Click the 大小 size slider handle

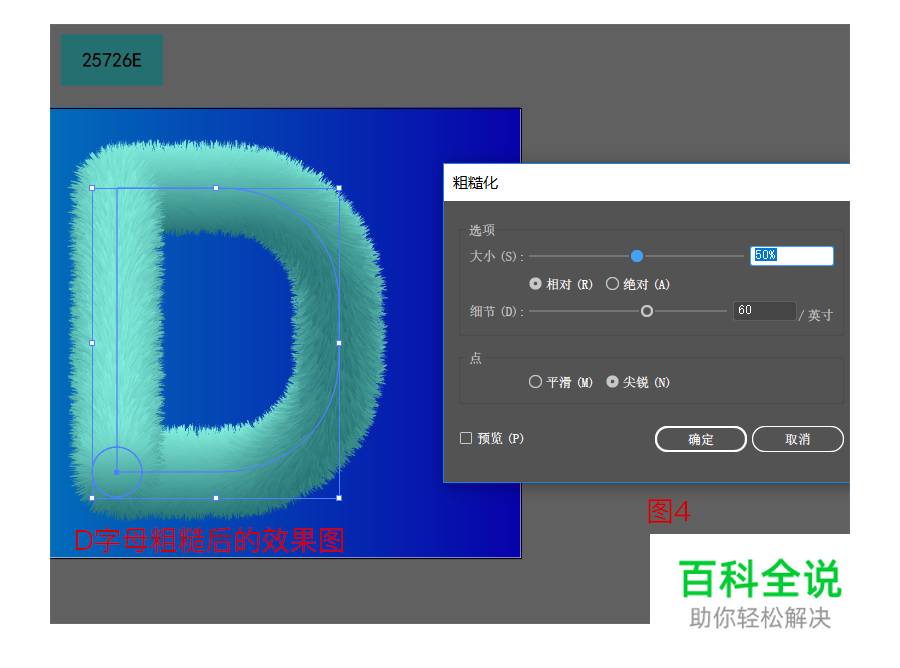point(638,256)
